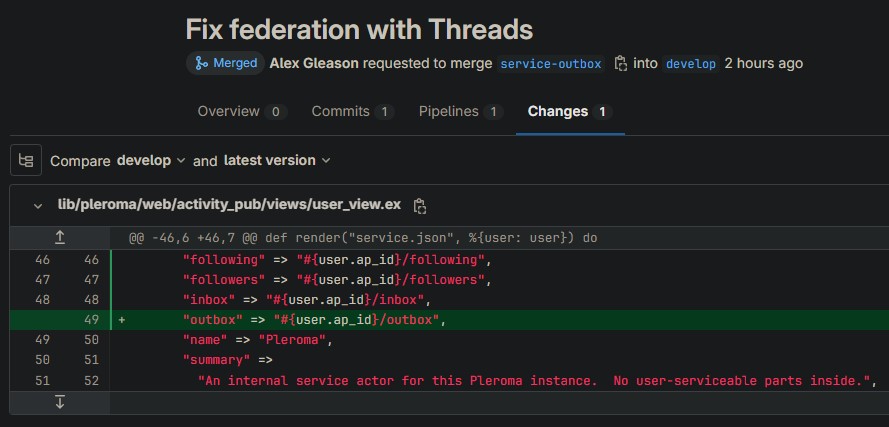Open the service-outbox branch link
The image size is (889, 427).
pos(551,64)
